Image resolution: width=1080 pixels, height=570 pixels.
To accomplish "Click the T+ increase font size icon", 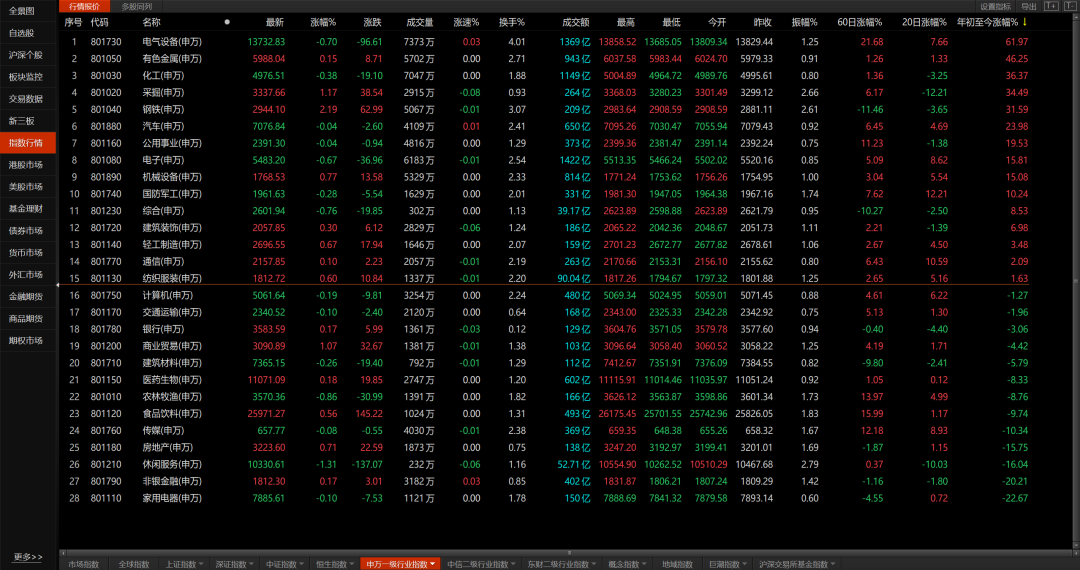I will click(1051, 6).
